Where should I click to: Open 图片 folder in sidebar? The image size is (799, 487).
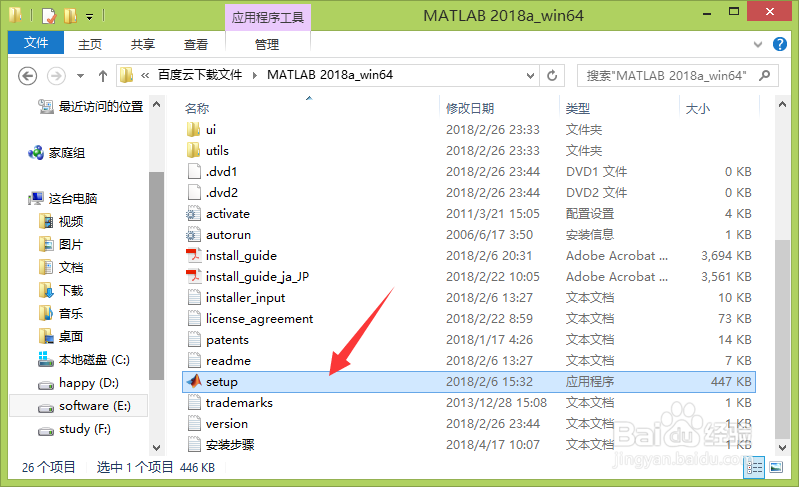click(x=61, y=245)
